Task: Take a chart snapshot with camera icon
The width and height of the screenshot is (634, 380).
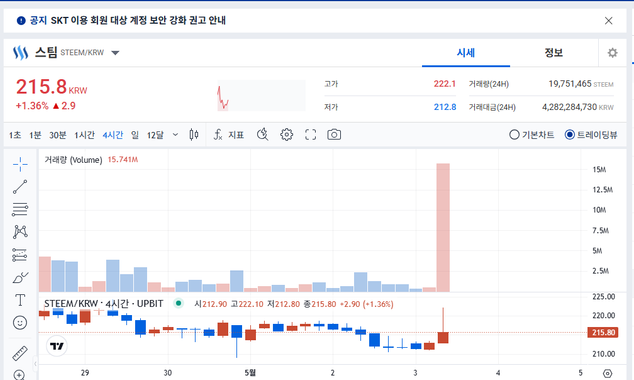Action: [x=334, y=135]
